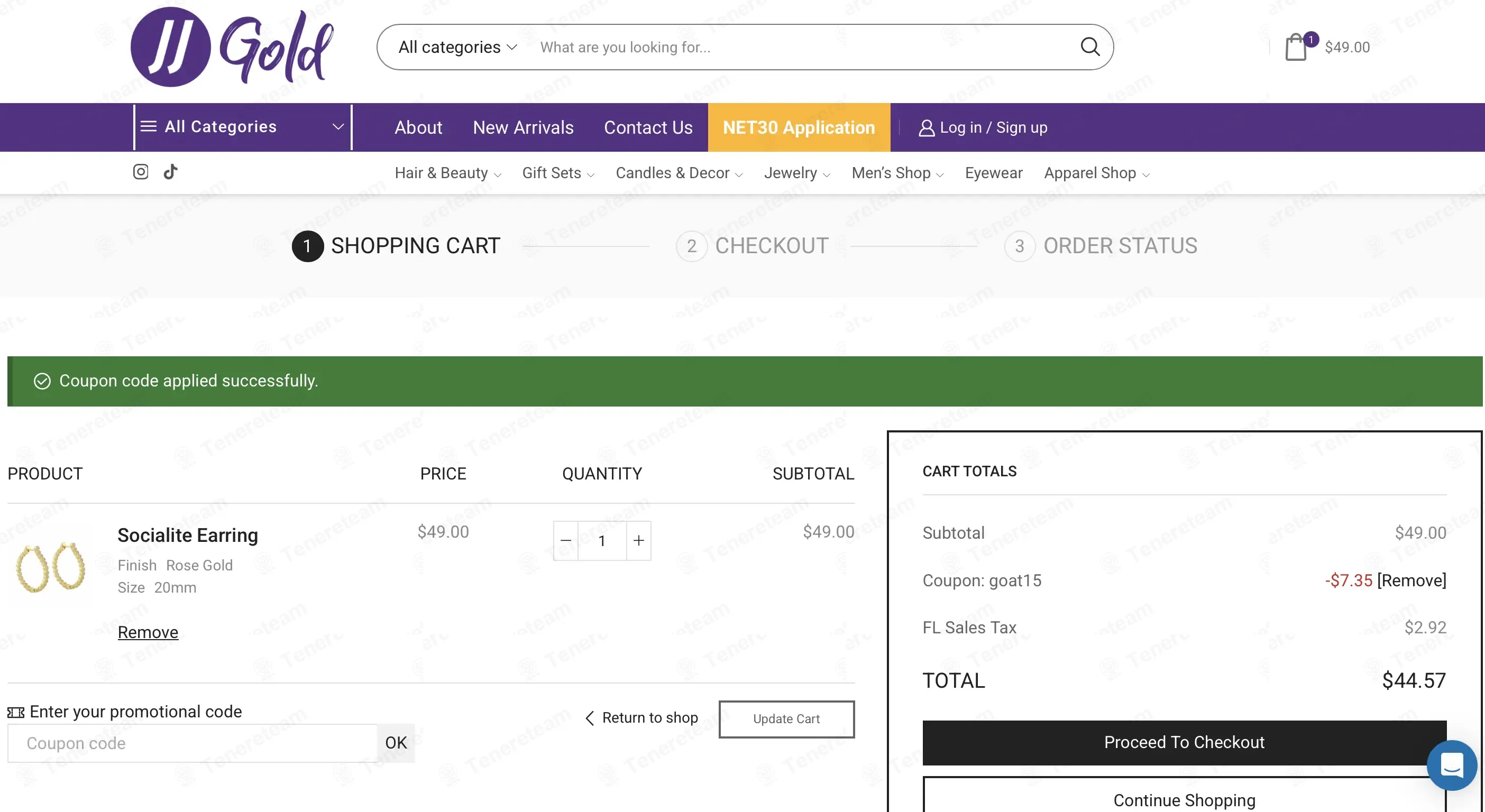Viewport: 1485px width, 812px height.
Task: Expand the Gift Sets menu
Action: 558,173
